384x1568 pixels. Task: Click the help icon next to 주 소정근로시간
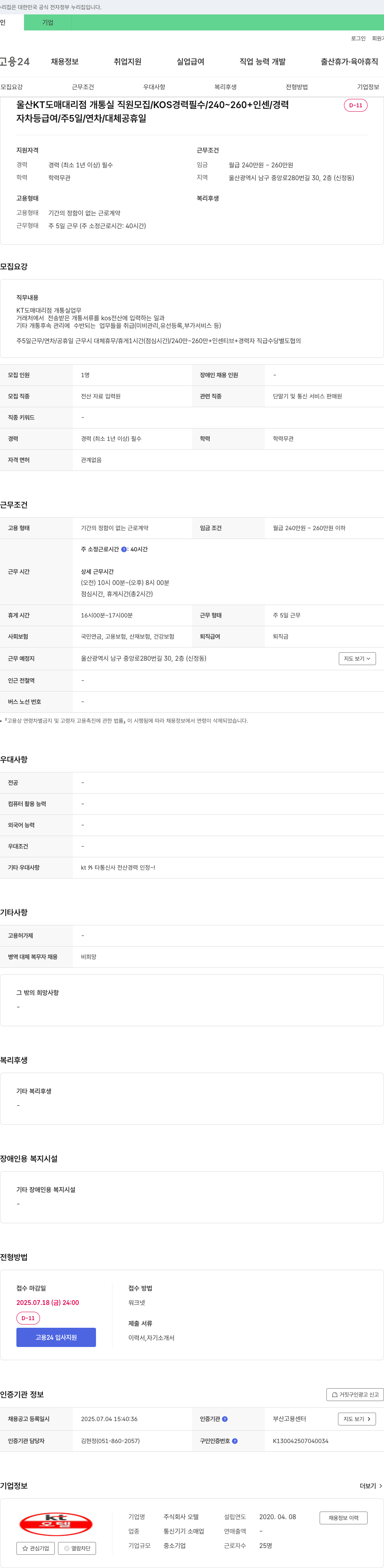[124, 549]
